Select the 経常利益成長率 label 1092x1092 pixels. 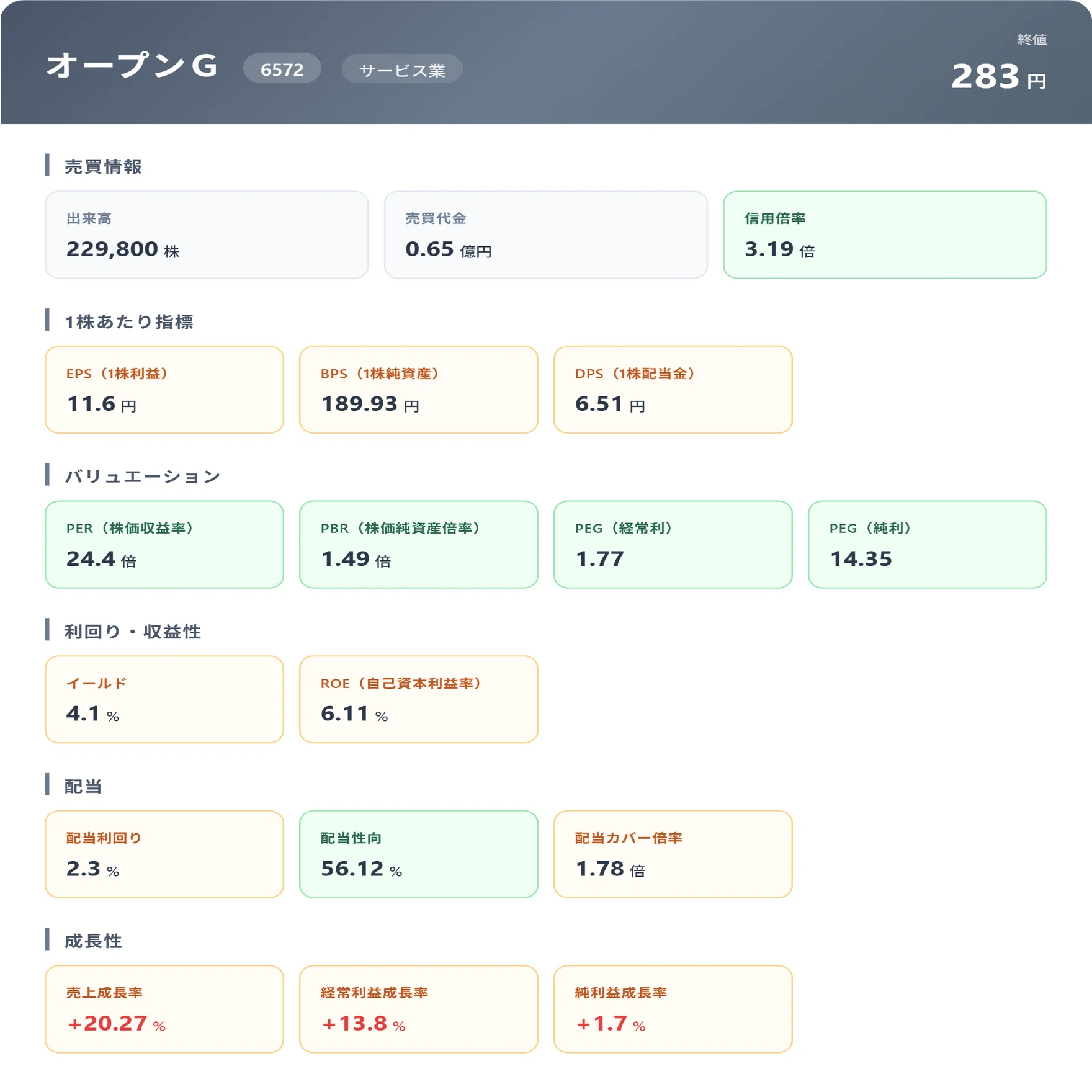click(x=374, y=993)
